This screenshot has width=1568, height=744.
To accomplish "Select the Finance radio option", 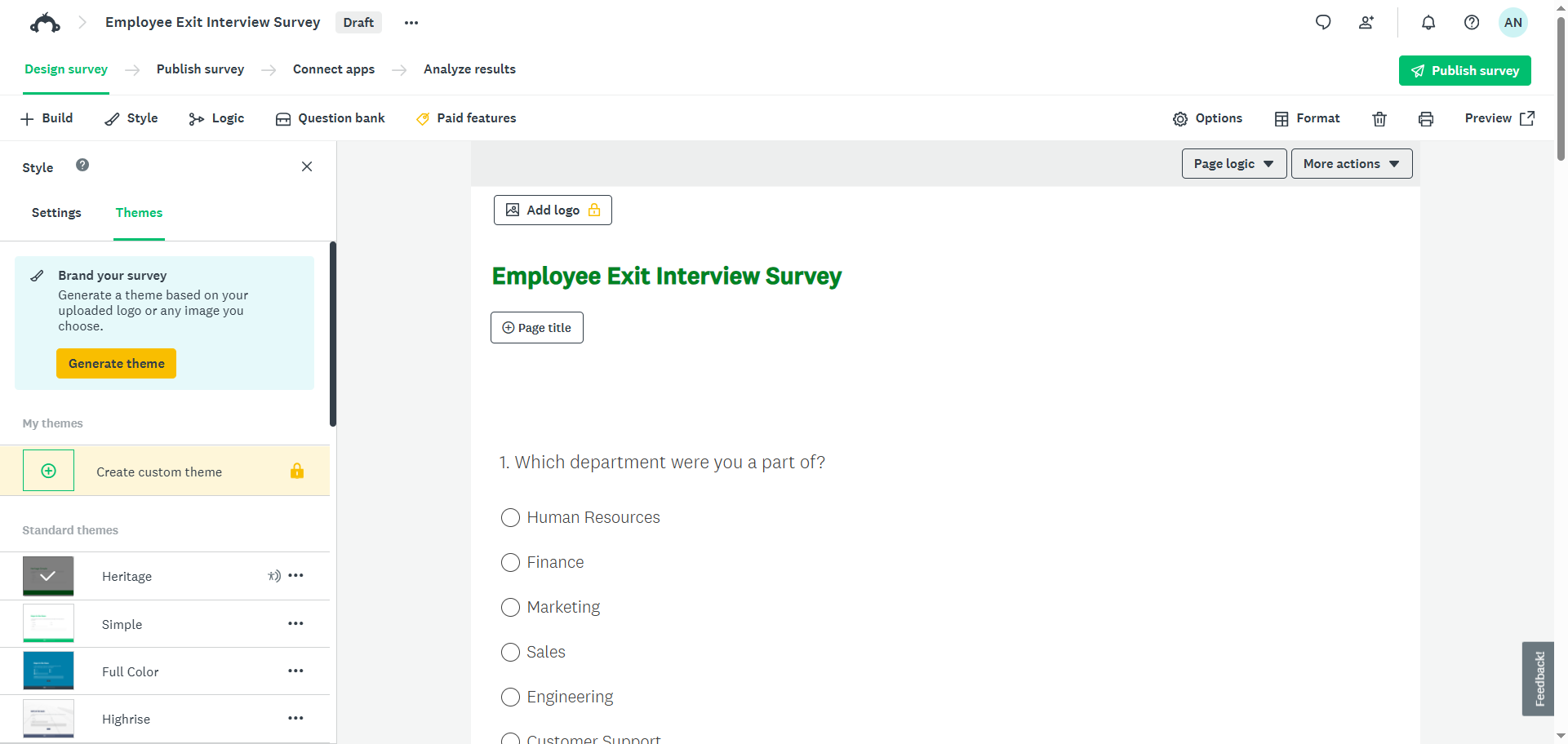I will 510,563.
